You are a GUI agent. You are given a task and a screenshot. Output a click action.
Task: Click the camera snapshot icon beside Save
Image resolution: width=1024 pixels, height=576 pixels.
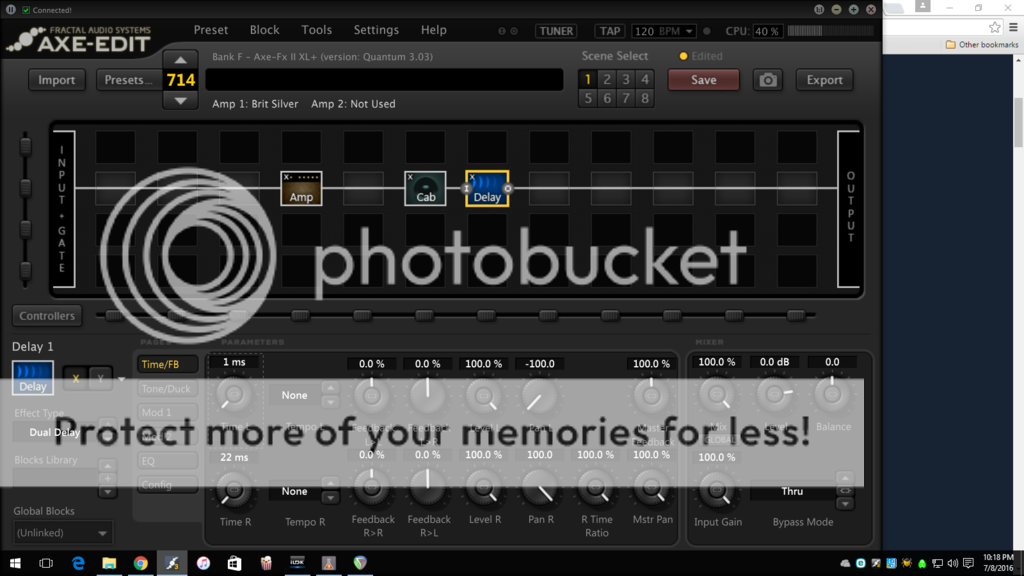click(768, 79)
